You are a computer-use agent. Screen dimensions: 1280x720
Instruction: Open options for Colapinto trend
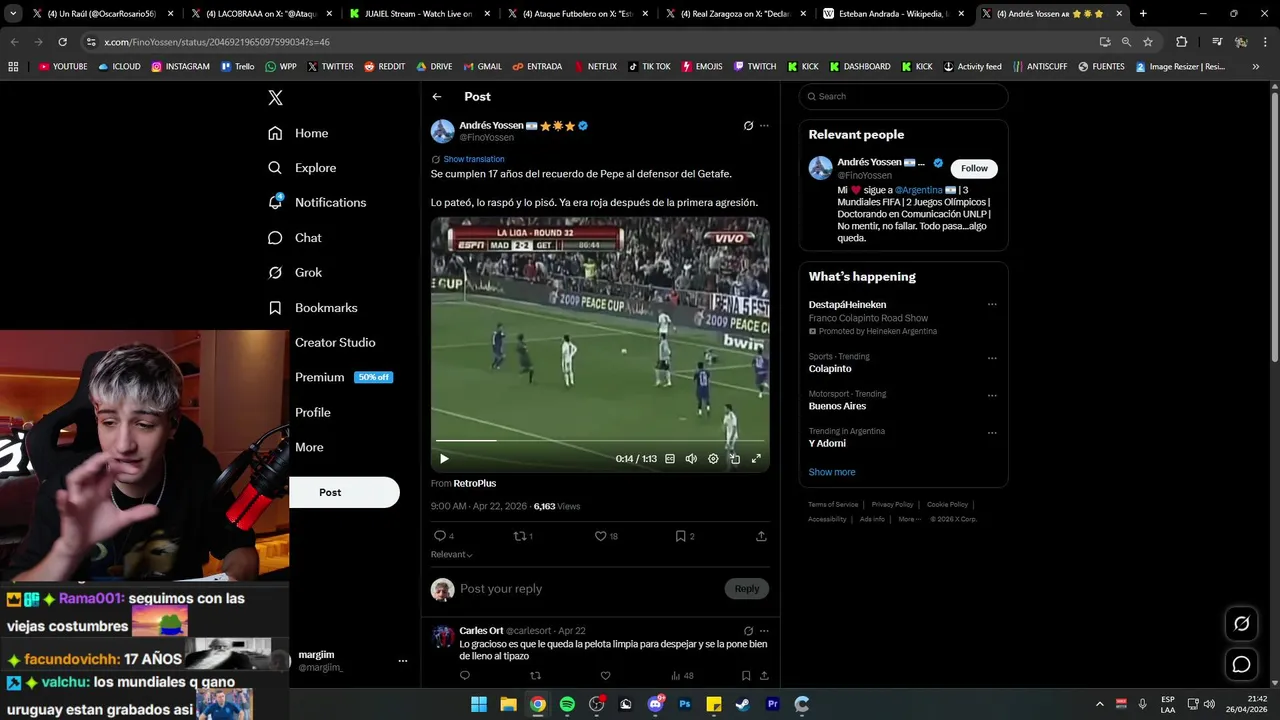coord(992,358)
